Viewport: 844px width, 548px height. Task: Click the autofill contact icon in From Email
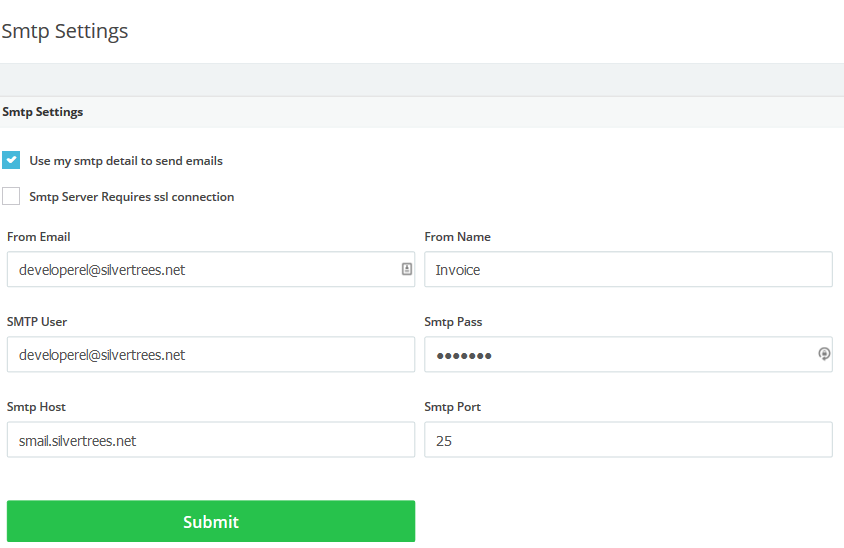407,269
